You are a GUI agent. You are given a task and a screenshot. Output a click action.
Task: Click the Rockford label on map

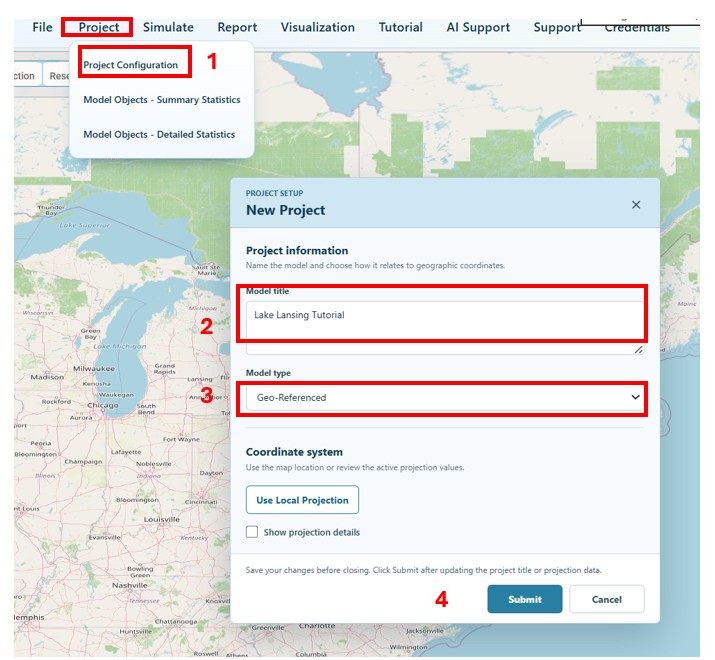[x=56, y=401]
